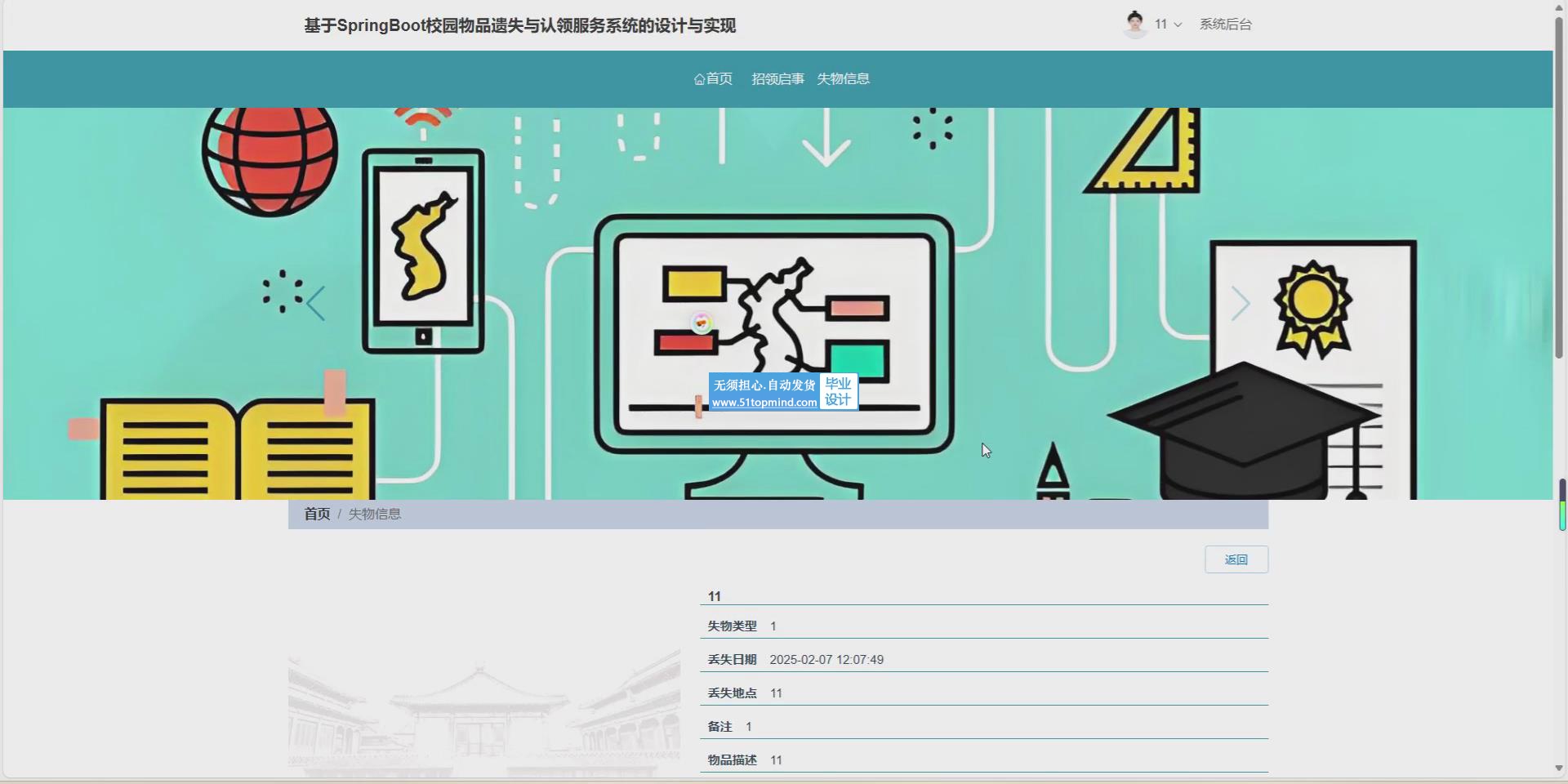The image size is (1568, 784).
Task: Expand the user dropdown chevron beside avatar
Action: (1178, 25)
